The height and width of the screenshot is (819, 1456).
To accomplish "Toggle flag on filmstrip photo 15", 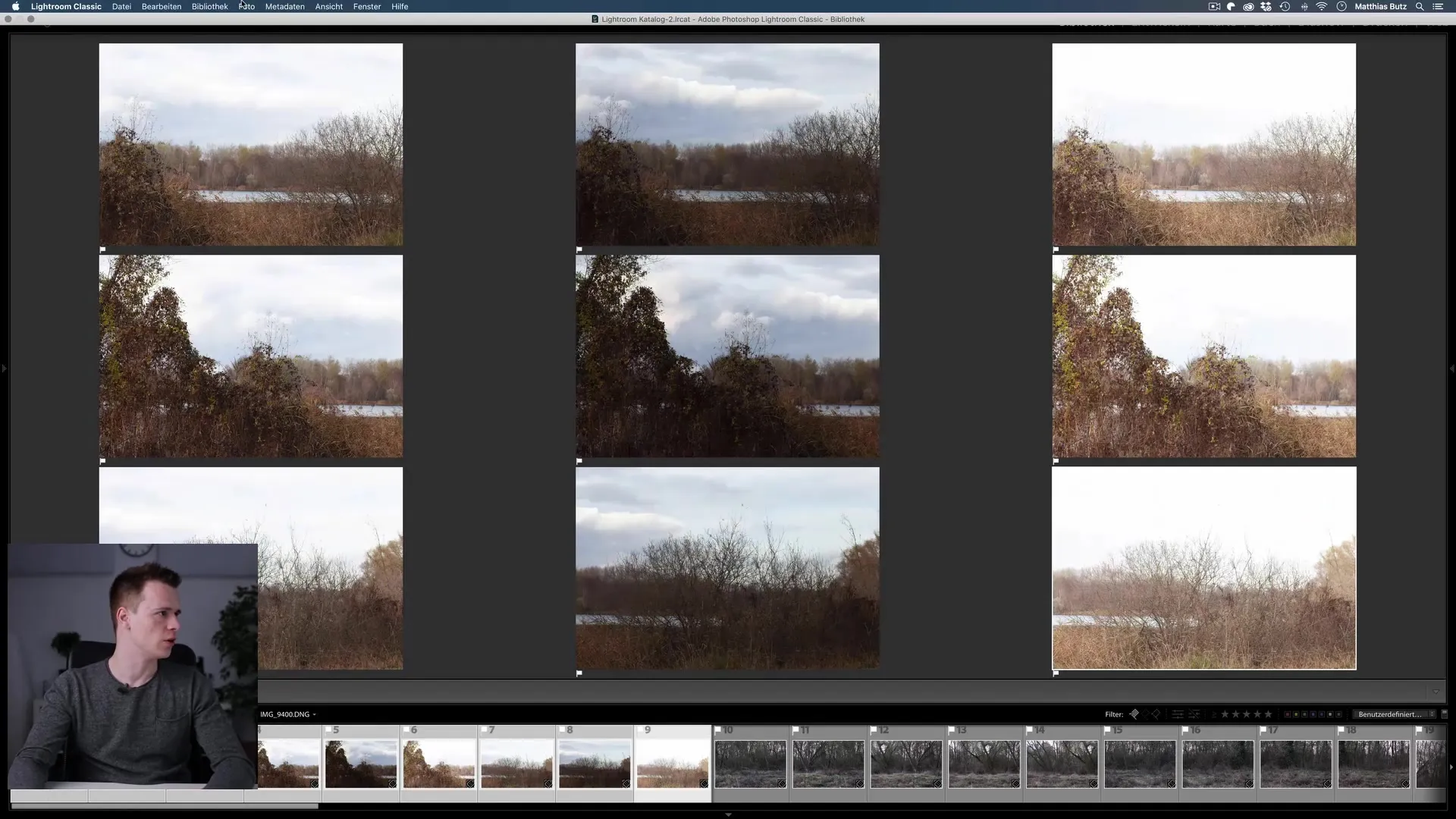I will tap(1108, 730).
